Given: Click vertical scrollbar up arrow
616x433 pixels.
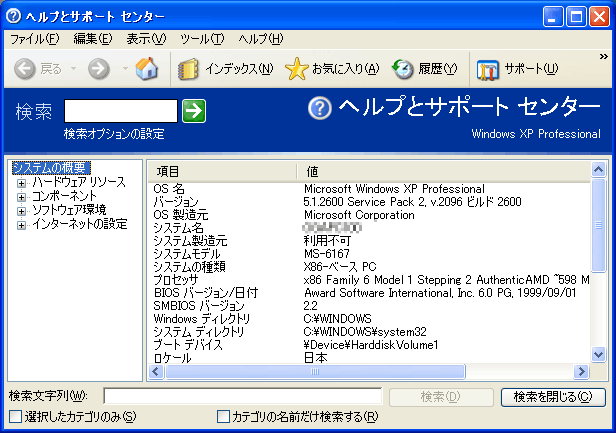Looking at the screenshot, I should click(x=598, y=169).
